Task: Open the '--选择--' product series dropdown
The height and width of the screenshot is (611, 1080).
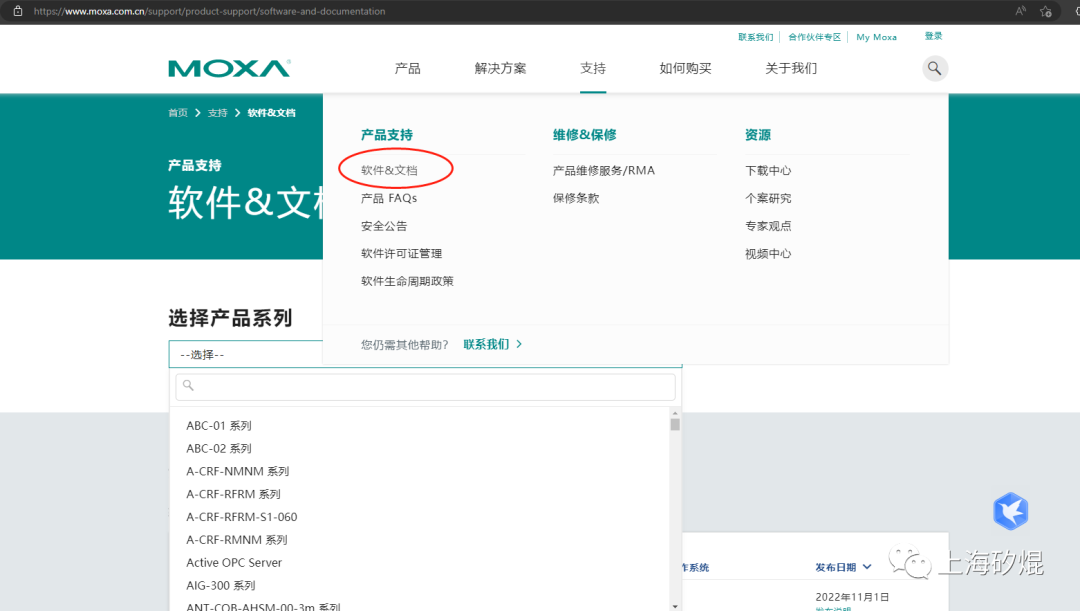Action: pyautogui.click(x=245, y=354)
